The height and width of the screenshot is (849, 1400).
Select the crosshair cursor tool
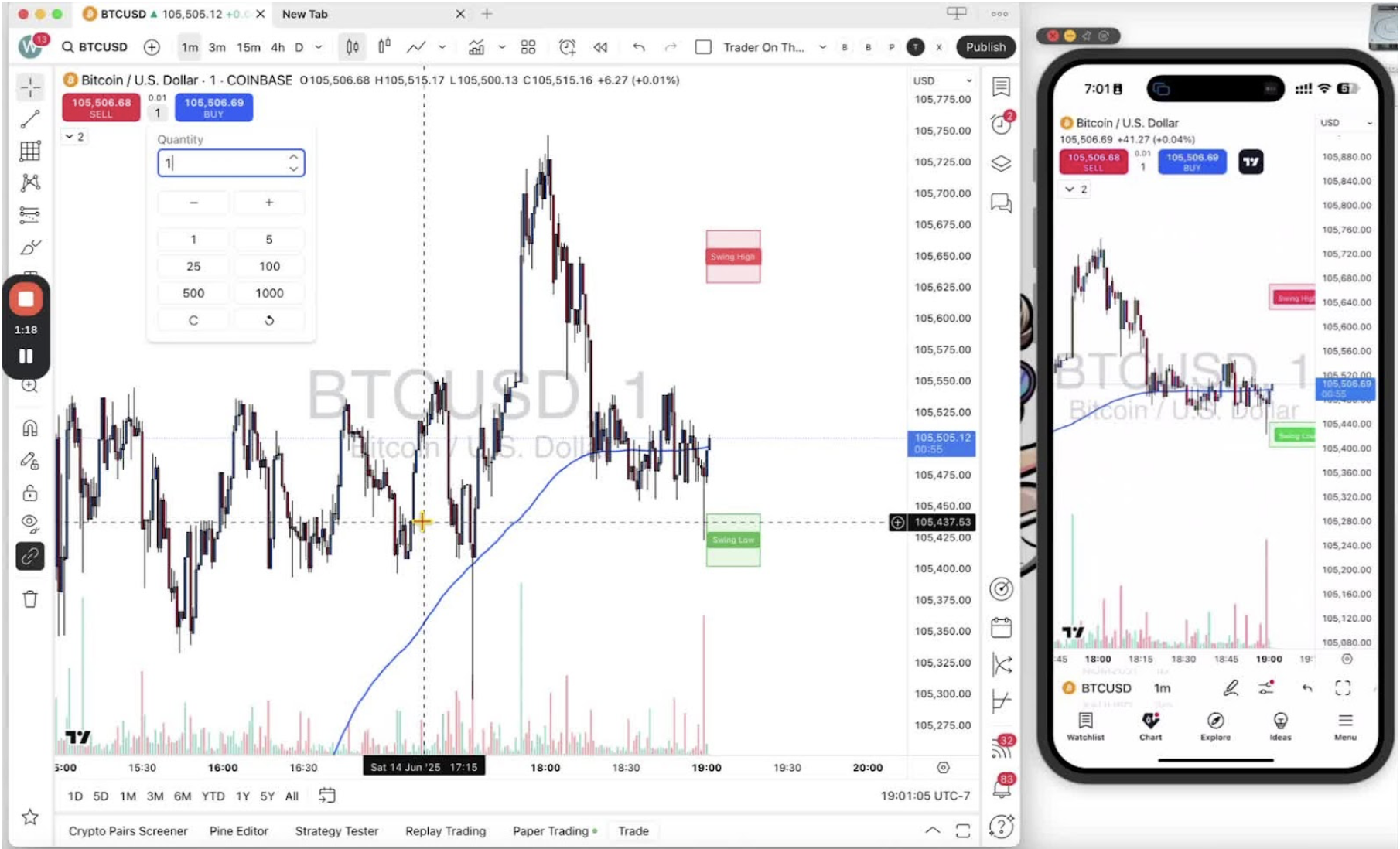[30, 87]
